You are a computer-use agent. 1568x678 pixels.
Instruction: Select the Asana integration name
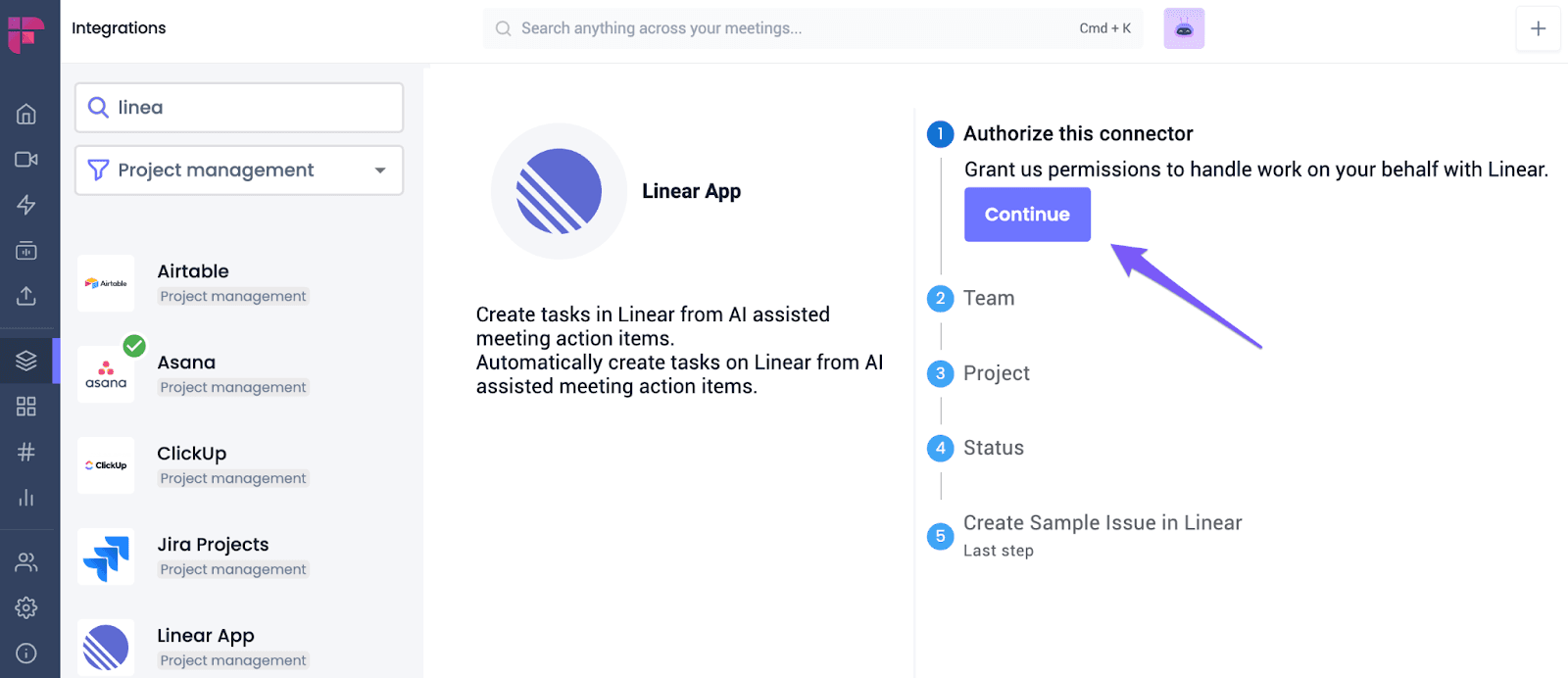coord(186,363)
